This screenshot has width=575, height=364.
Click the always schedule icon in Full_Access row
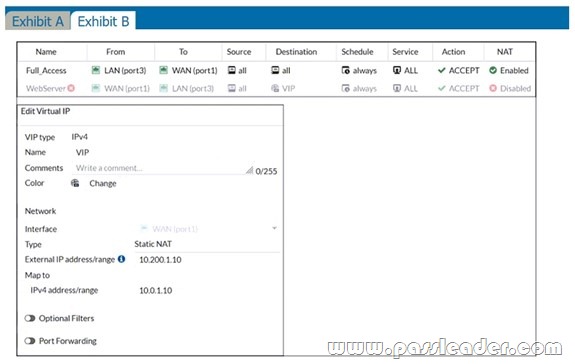(345, 70)
